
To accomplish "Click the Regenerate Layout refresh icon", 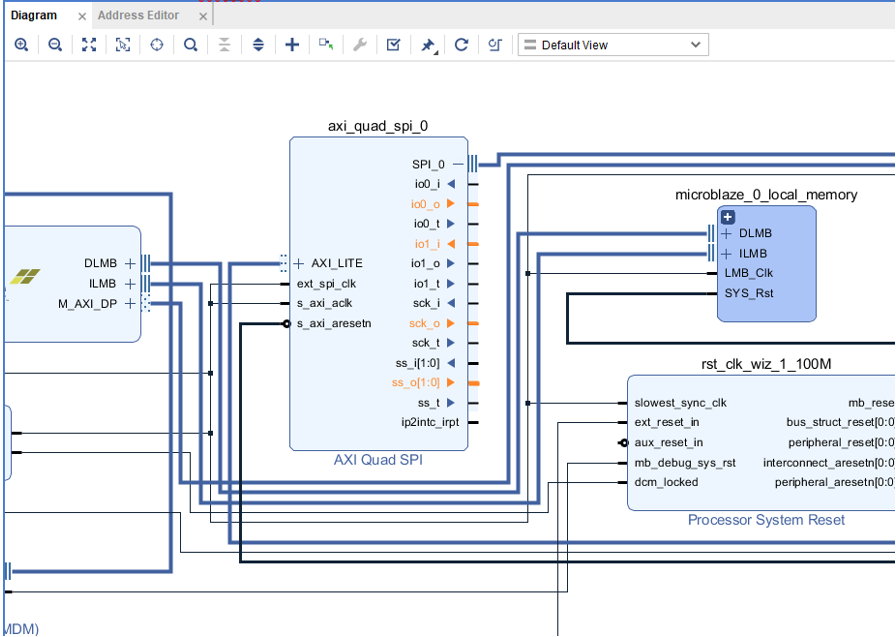I will pos(461,45).
